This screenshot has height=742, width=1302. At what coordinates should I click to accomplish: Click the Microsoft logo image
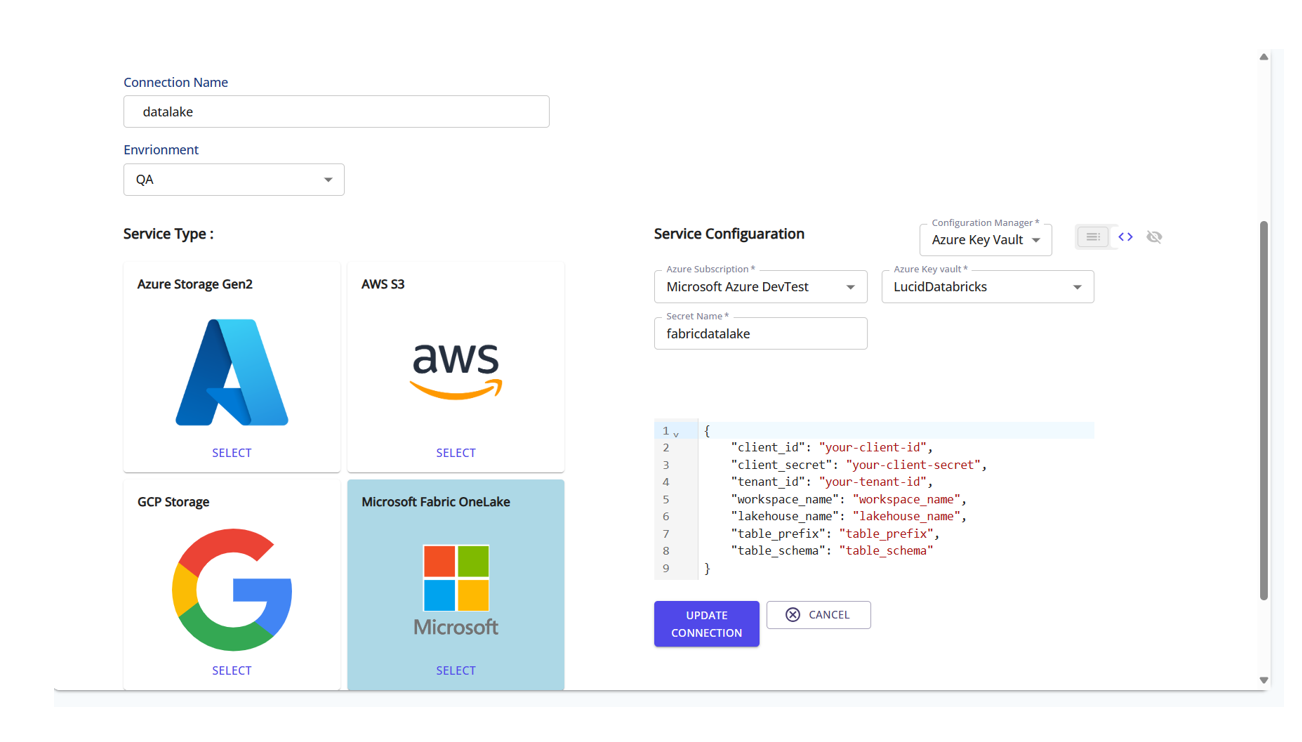pos(456,590)
